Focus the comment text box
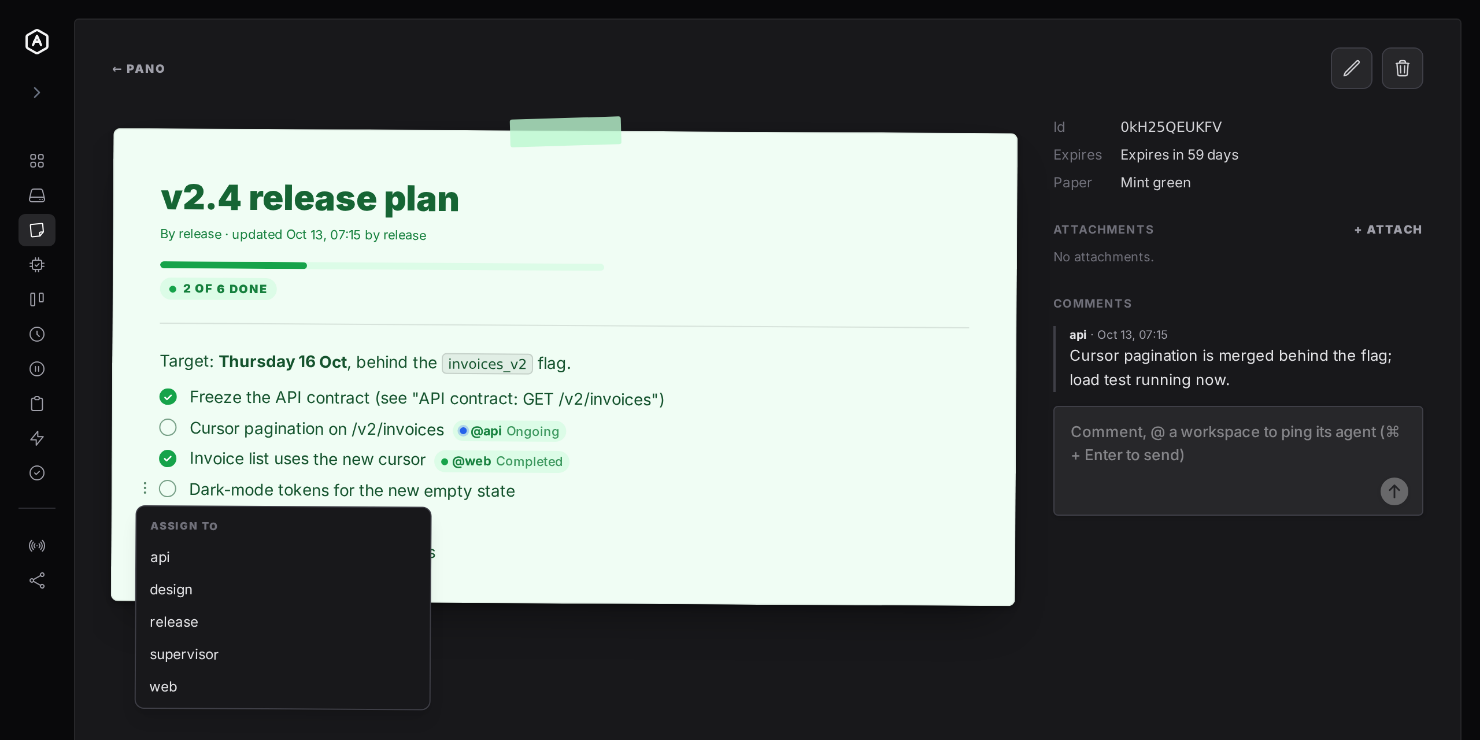This screenshot has height=740, width=1480. [1238, 461]
